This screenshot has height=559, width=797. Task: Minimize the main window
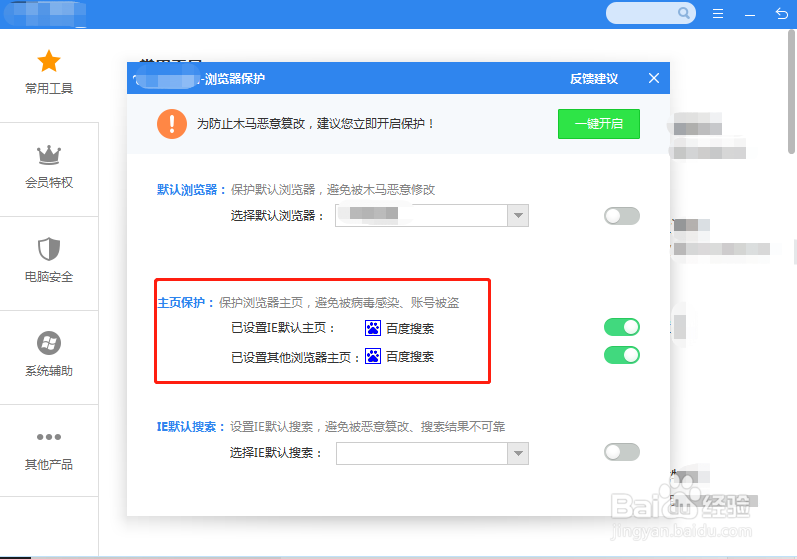pos(750,16)
